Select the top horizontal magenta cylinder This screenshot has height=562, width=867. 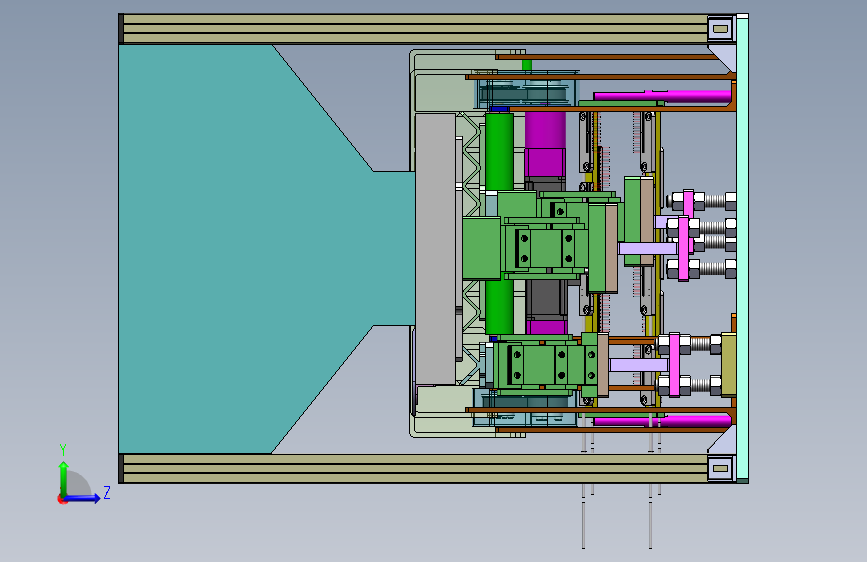[x=662, y=96]
